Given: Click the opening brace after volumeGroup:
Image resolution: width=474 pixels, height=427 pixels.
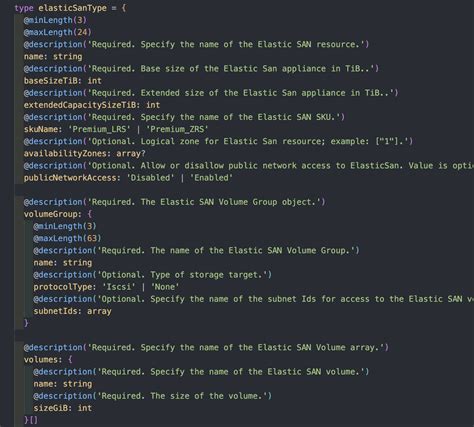Looking at the screenshot, I should [90, 214].
